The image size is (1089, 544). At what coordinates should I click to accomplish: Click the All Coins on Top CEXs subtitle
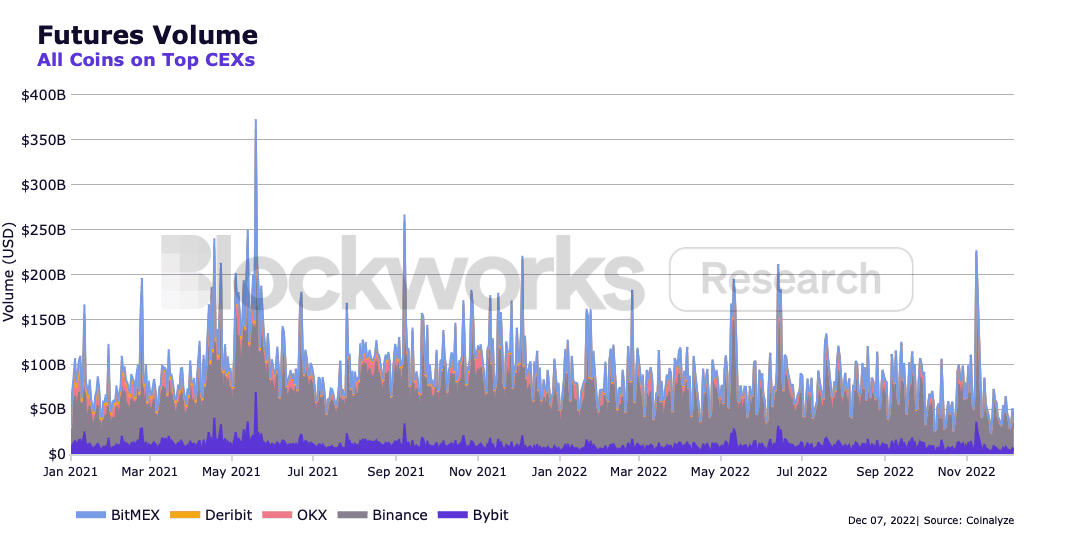[146, 60]
